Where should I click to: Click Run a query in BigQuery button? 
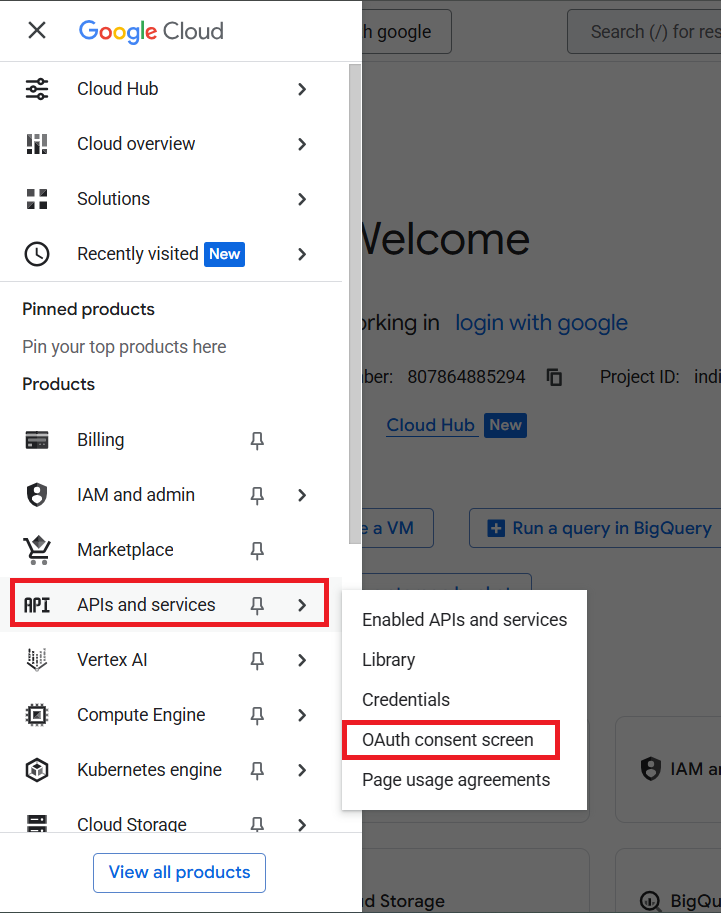tap(595, 528)
